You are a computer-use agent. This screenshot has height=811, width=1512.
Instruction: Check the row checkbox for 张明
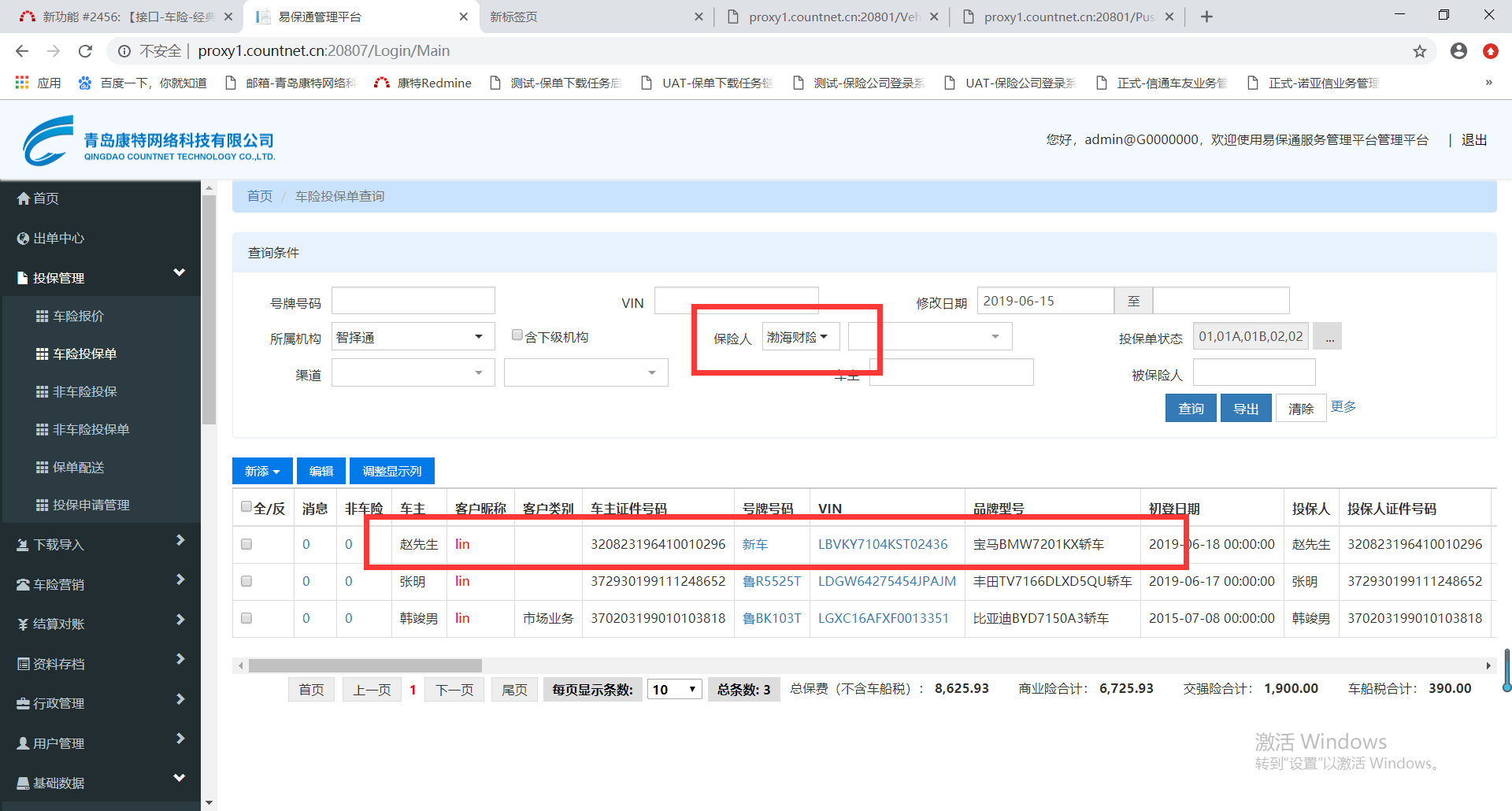246,581
